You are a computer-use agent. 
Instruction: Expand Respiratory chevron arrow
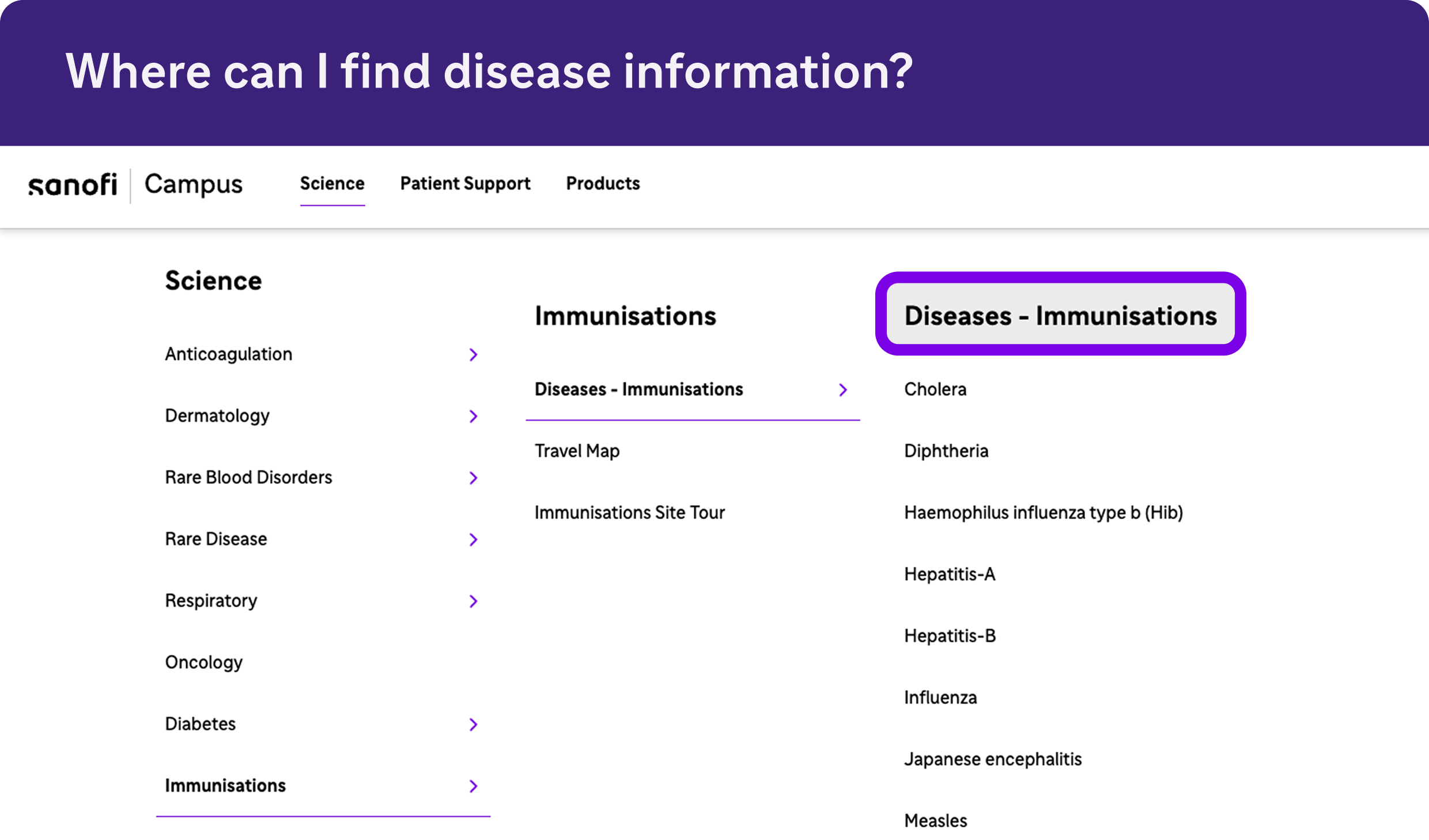473,601
